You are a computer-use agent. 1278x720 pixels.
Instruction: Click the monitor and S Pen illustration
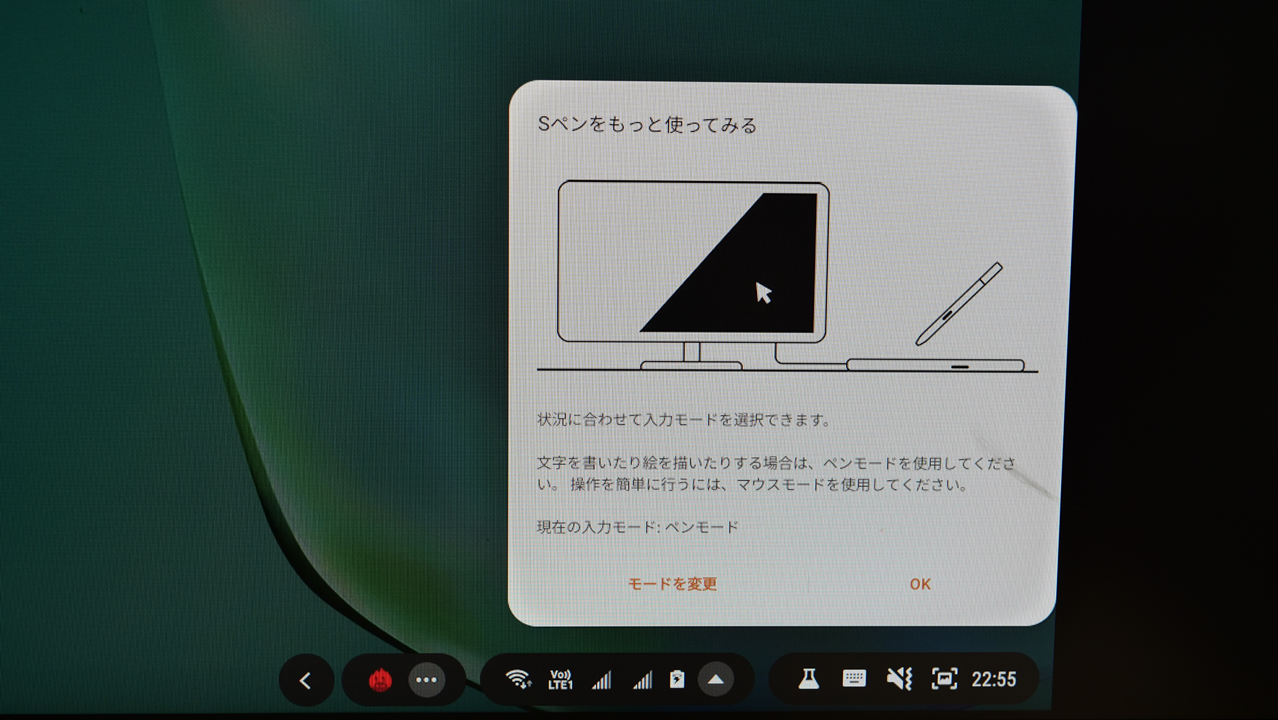787,275
